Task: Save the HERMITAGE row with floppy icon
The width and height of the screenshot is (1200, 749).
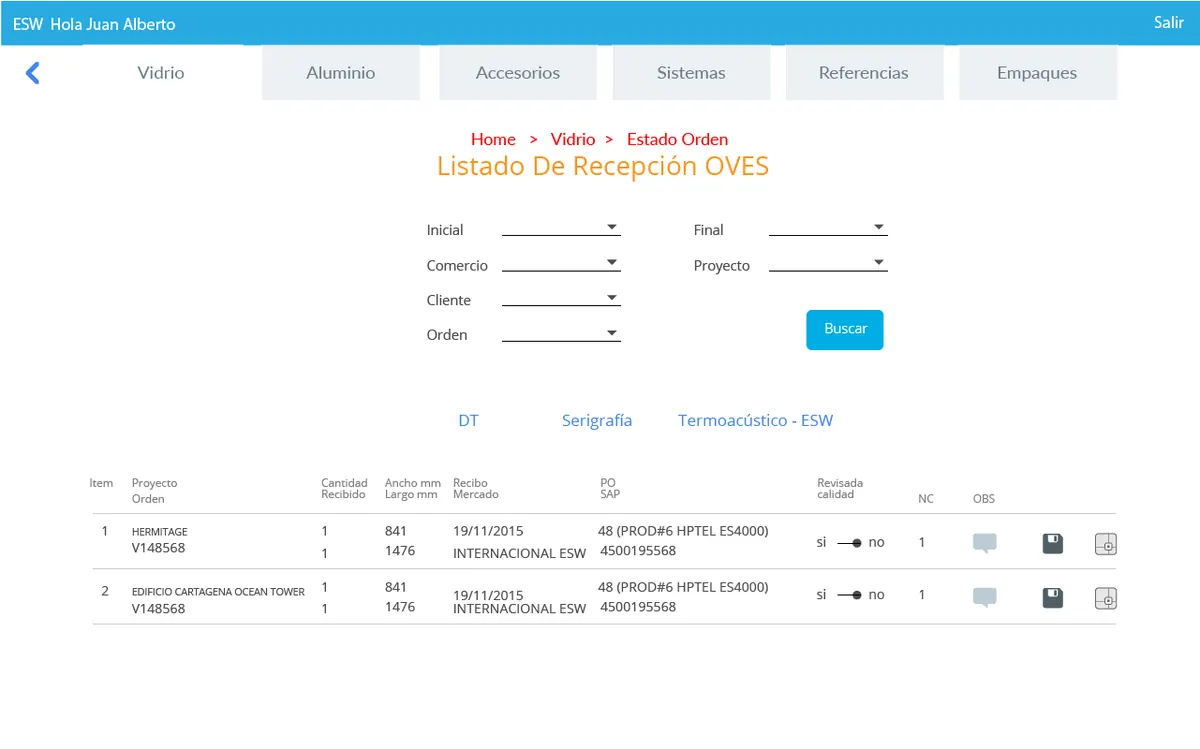Action: click(1053, 544)
